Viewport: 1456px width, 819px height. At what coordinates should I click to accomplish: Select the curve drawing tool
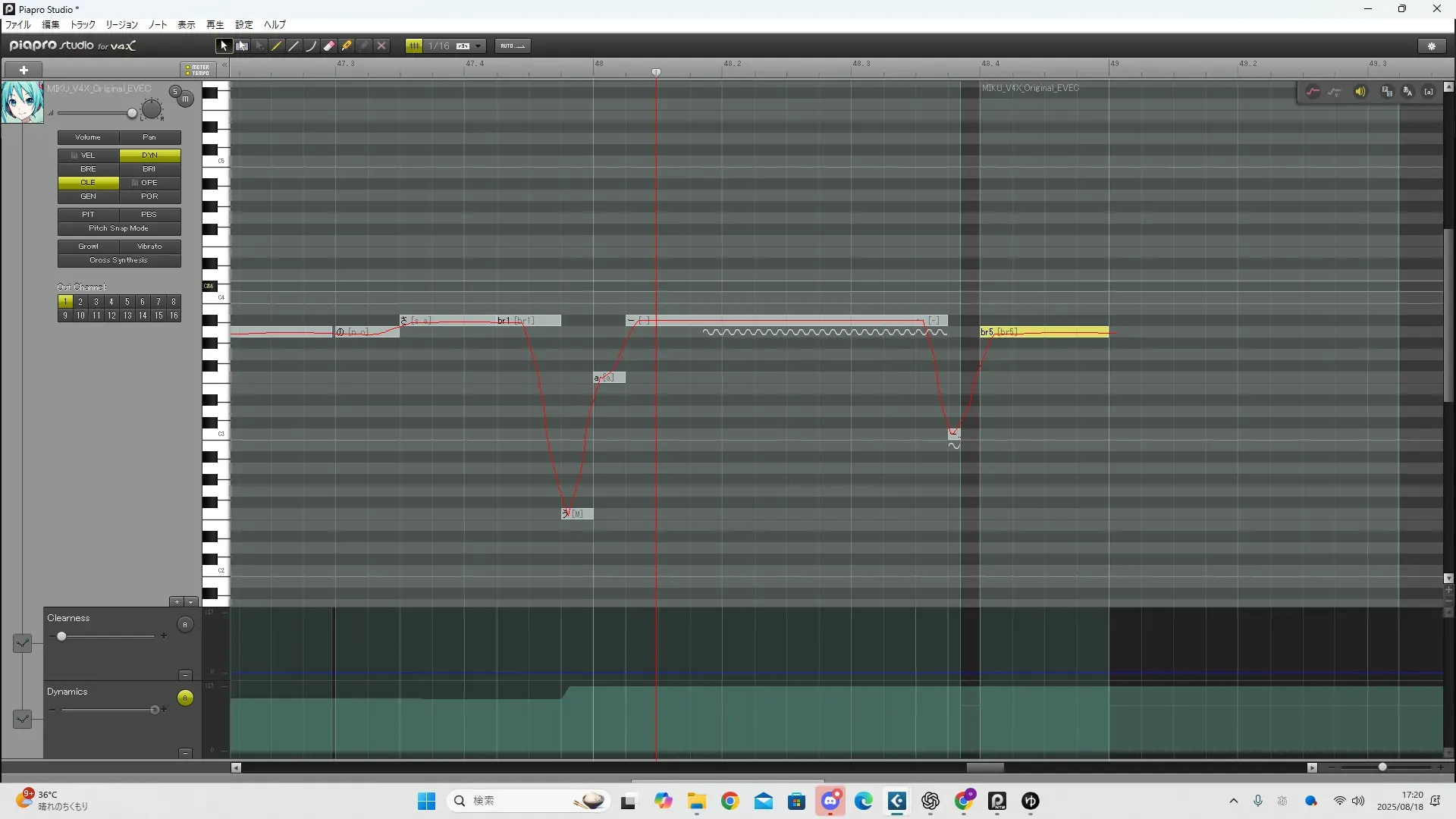pos(312,46)
